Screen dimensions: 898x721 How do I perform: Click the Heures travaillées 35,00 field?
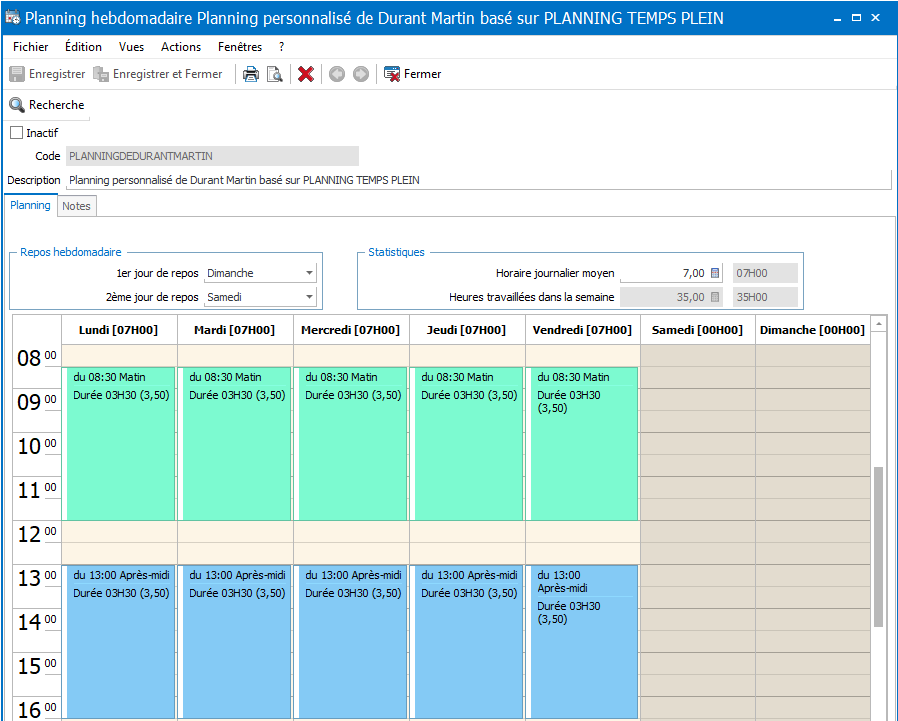pyautogui.click(x=671, y=297)
